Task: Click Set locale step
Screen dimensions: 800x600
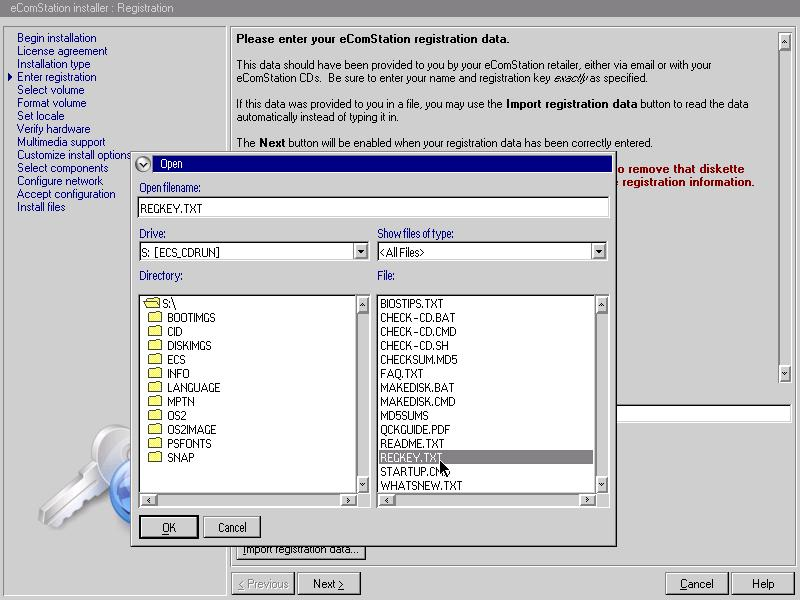Action: point(41,116)
